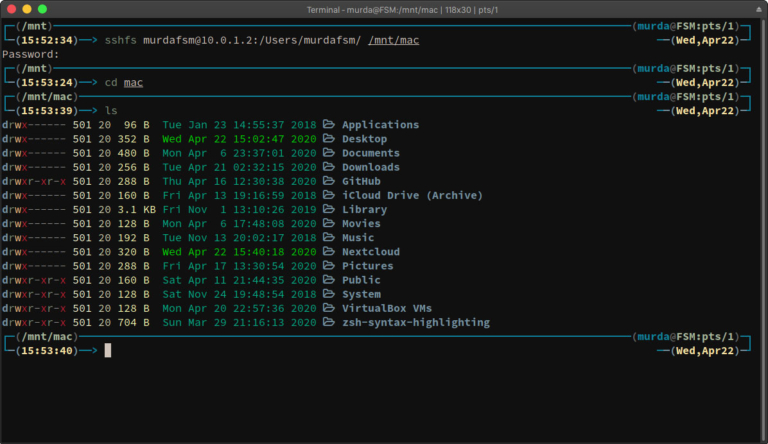Click the folder icon beside Movies
The image size is (768, 444).
pos(329,223)
